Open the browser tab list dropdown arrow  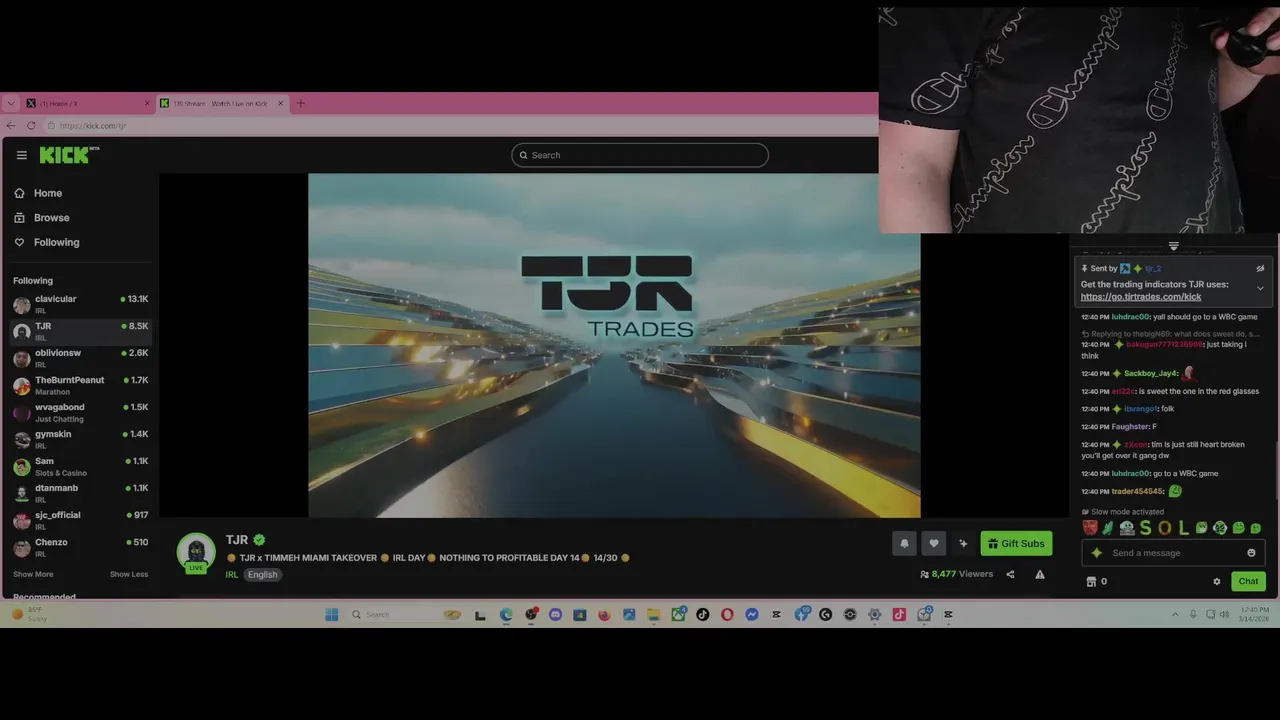click(x=10, y=103)
